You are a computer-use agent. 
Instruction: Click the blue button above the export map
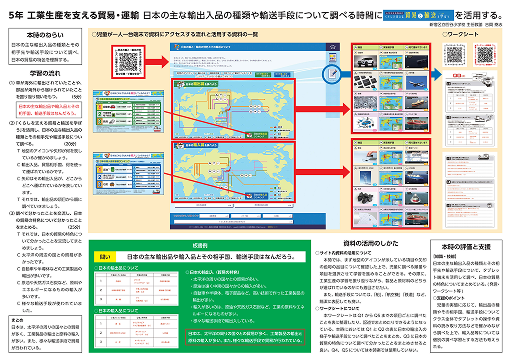[x=282, y=74]
